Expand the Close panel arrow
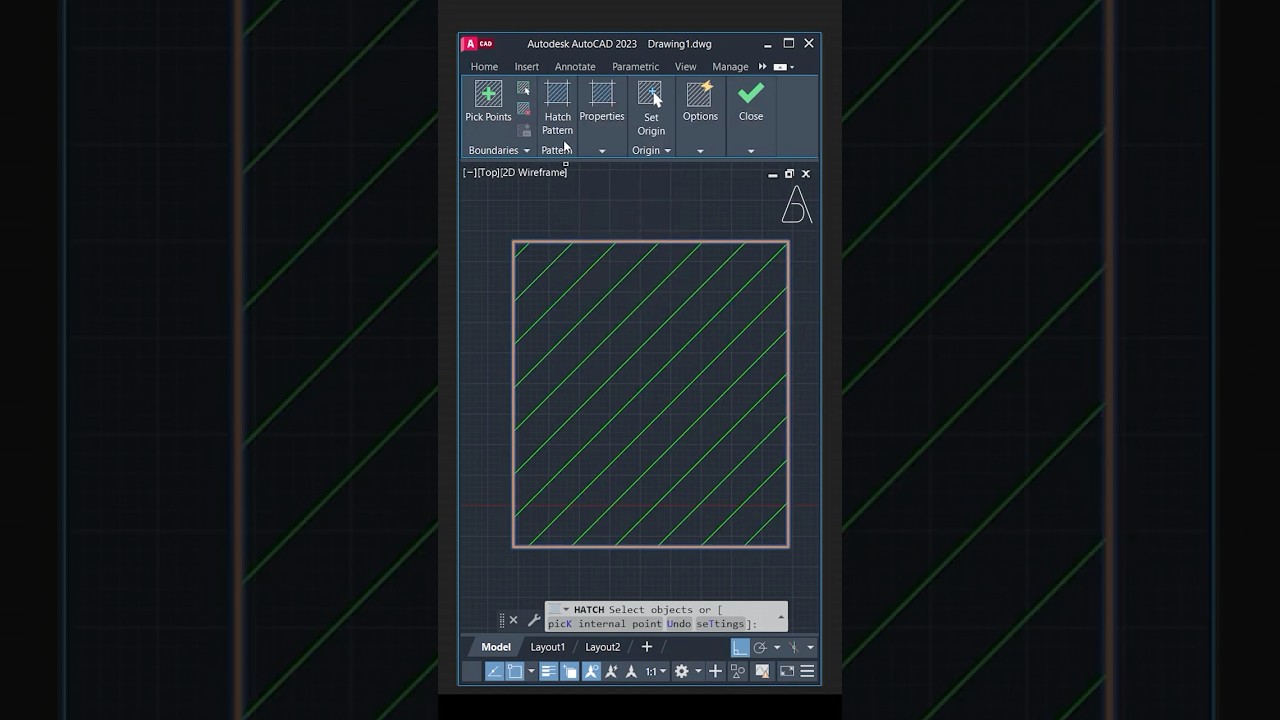Screen dimensions: 1280x720 pyautogui.click(x=751, y=151)
